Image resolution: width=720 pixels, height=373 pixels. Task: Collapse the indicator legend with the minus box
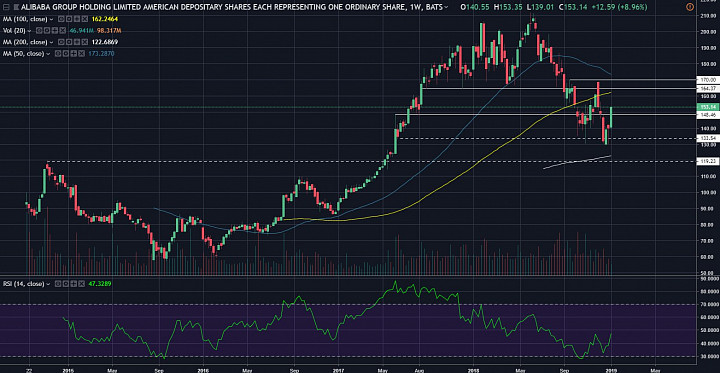pyautogui.click(x=6, y=7)
